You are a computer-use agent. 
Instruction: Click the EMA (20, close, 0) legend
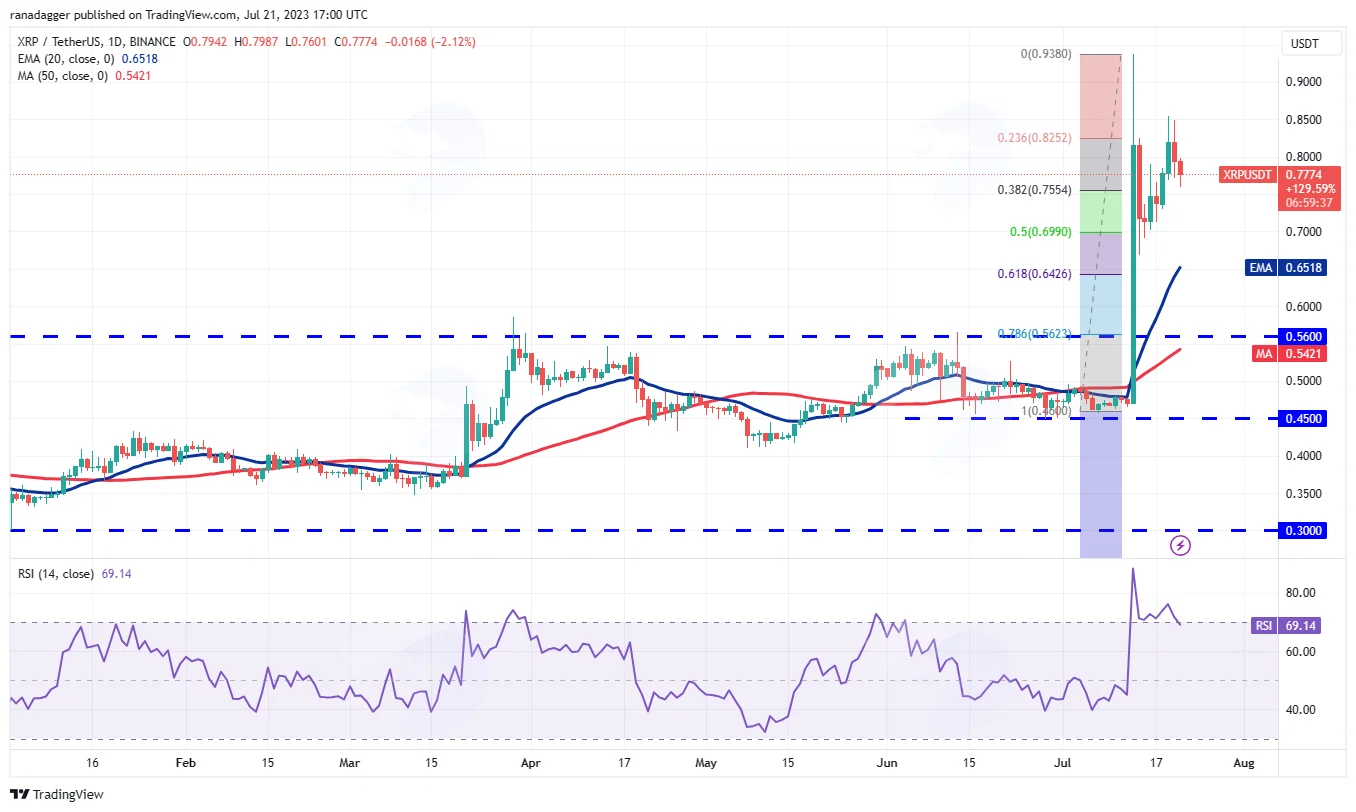pyautogui.click(x=64, y=58)
